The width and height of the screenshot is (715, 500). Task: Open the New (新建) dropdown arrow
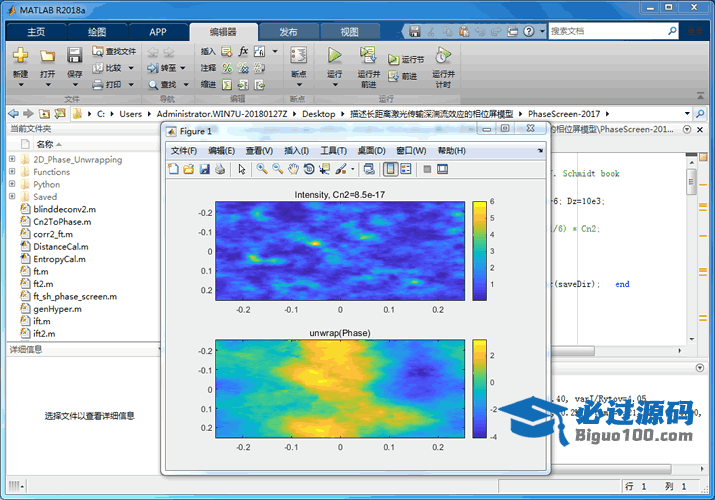pyautogui.click(x=20, y=84)
